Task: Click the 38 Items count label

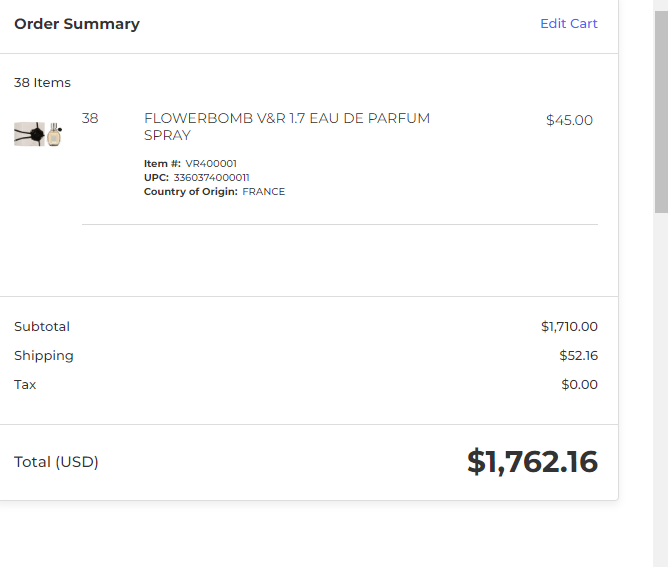Action: click(42, 83)
